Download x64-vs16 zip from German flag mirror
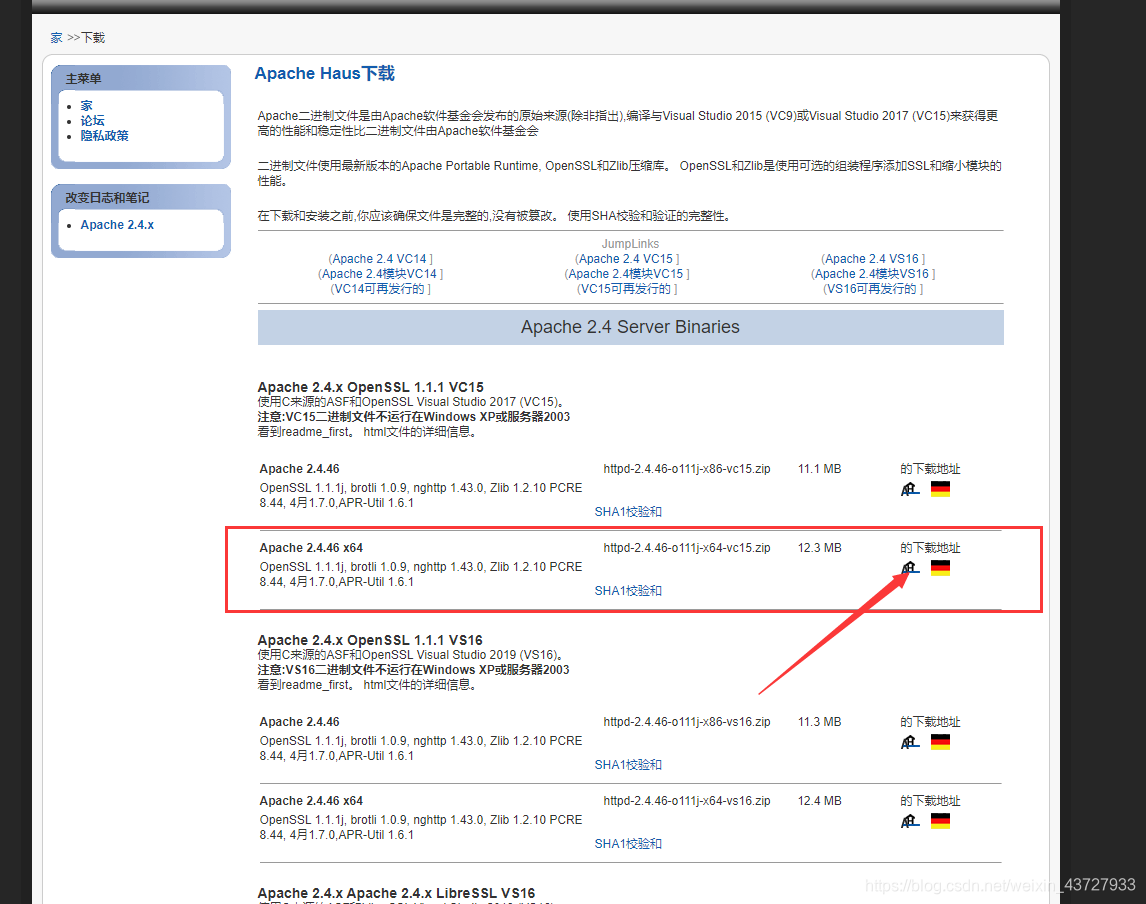Screen dimensions: 1146x904 click(x=940, y=821)
